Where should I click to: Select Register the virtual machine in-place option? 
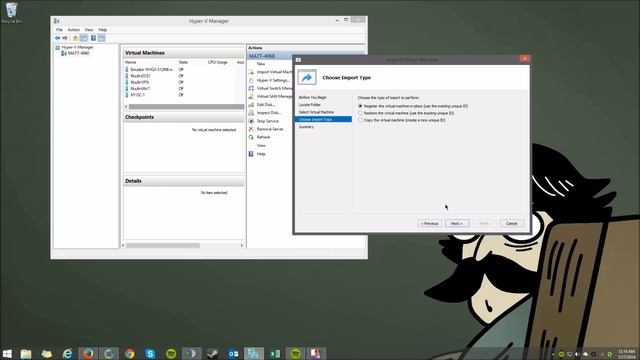[x=360, y=106]
